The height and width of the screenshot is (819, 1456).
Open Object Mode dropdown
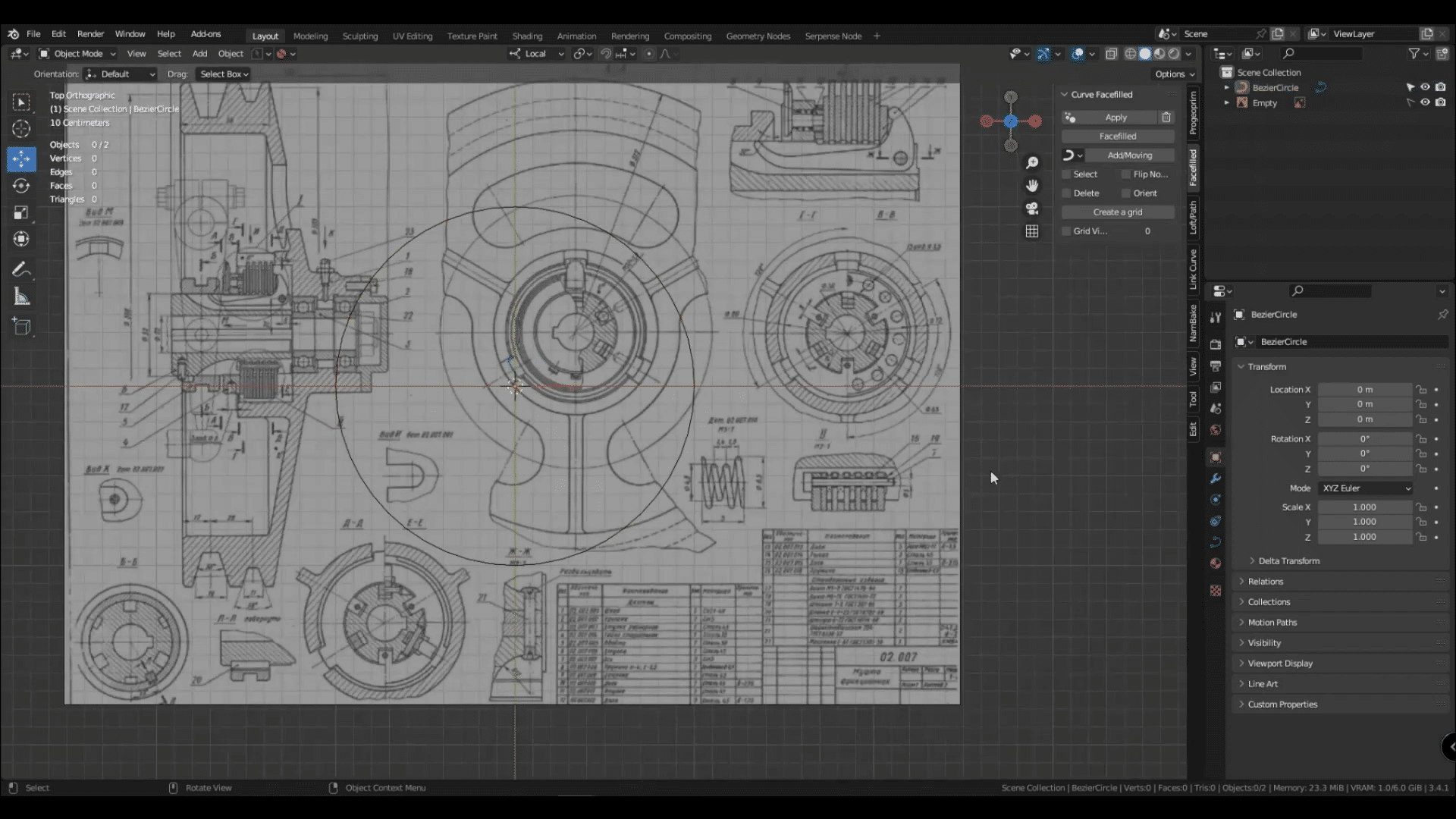pos(77,54)
